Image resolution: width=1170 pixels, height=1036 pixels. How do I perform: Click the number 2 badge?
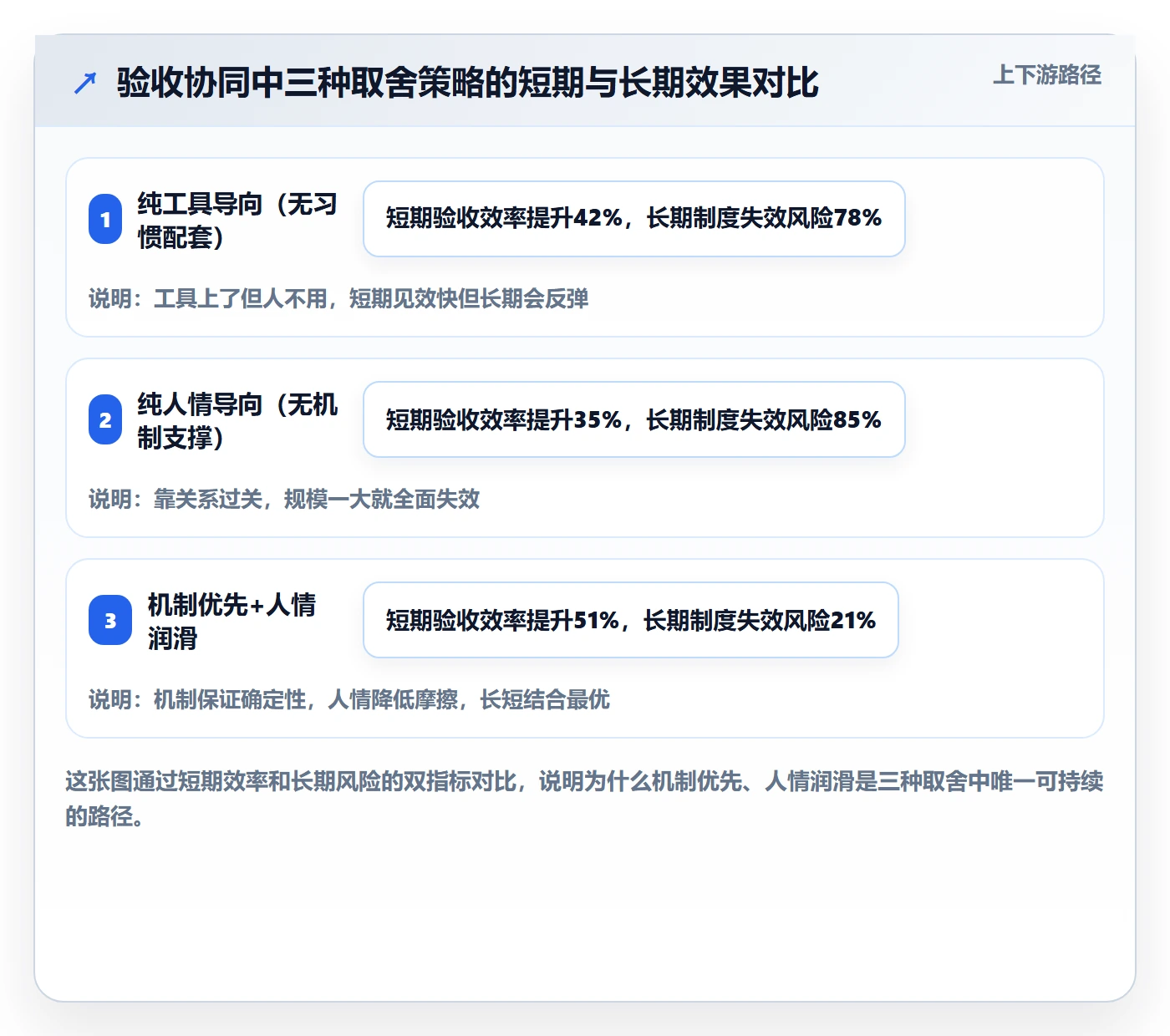pos(105,419)
